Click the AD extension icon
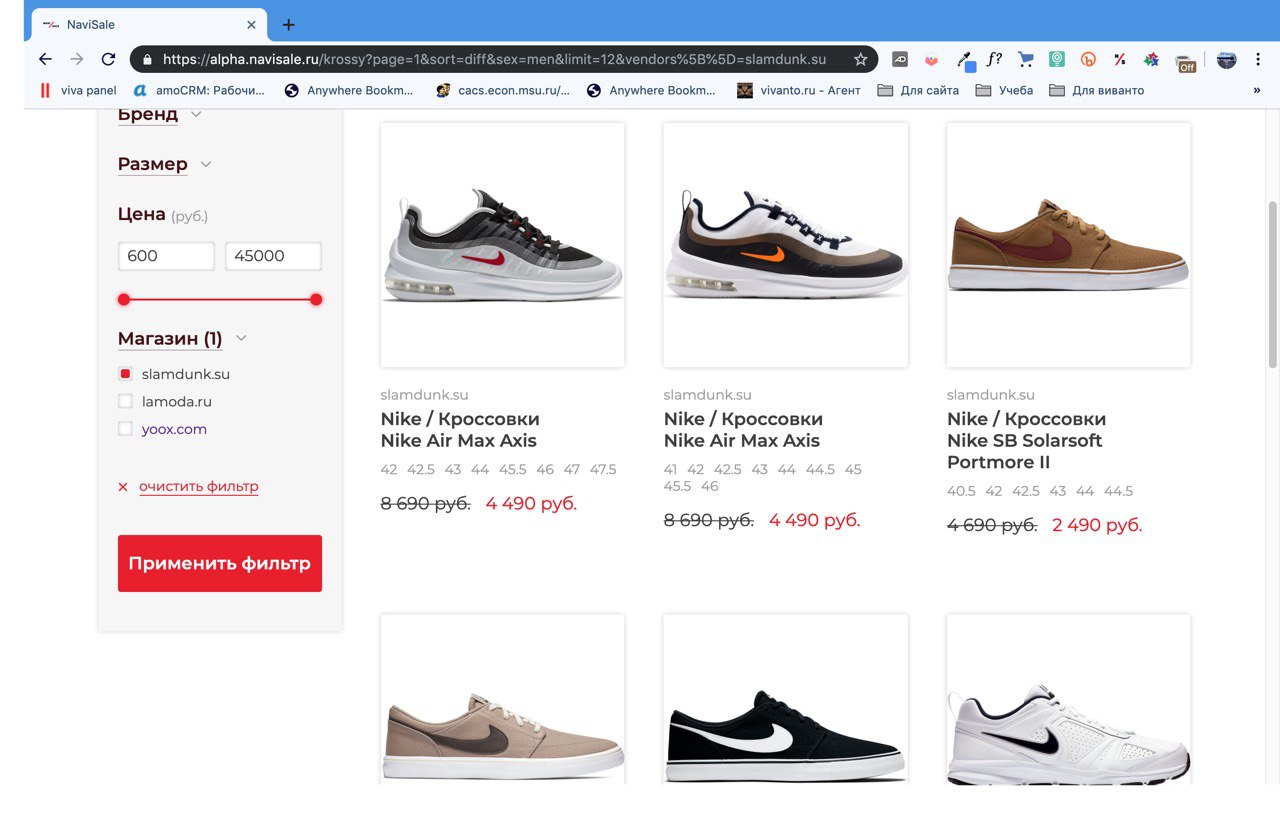Screen dimensions: 1280x813 [900, 59]
